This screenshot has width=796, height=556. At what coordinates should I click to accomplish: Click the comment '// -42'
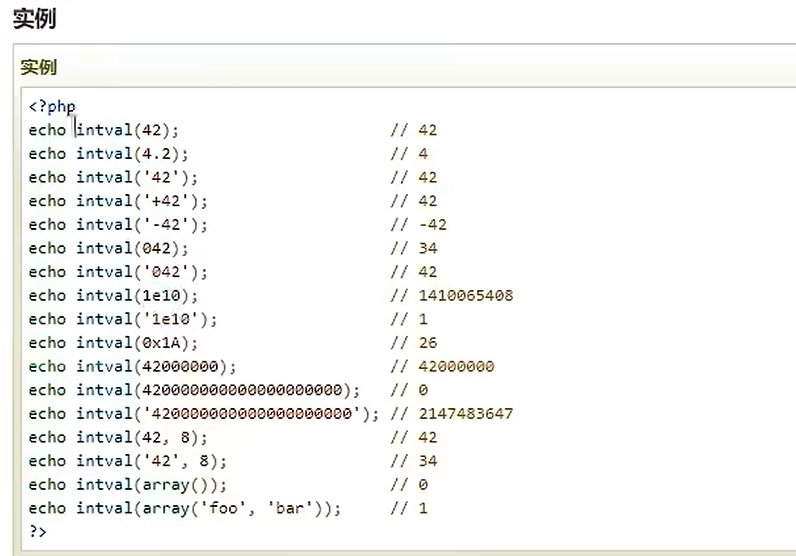[418, 224]
